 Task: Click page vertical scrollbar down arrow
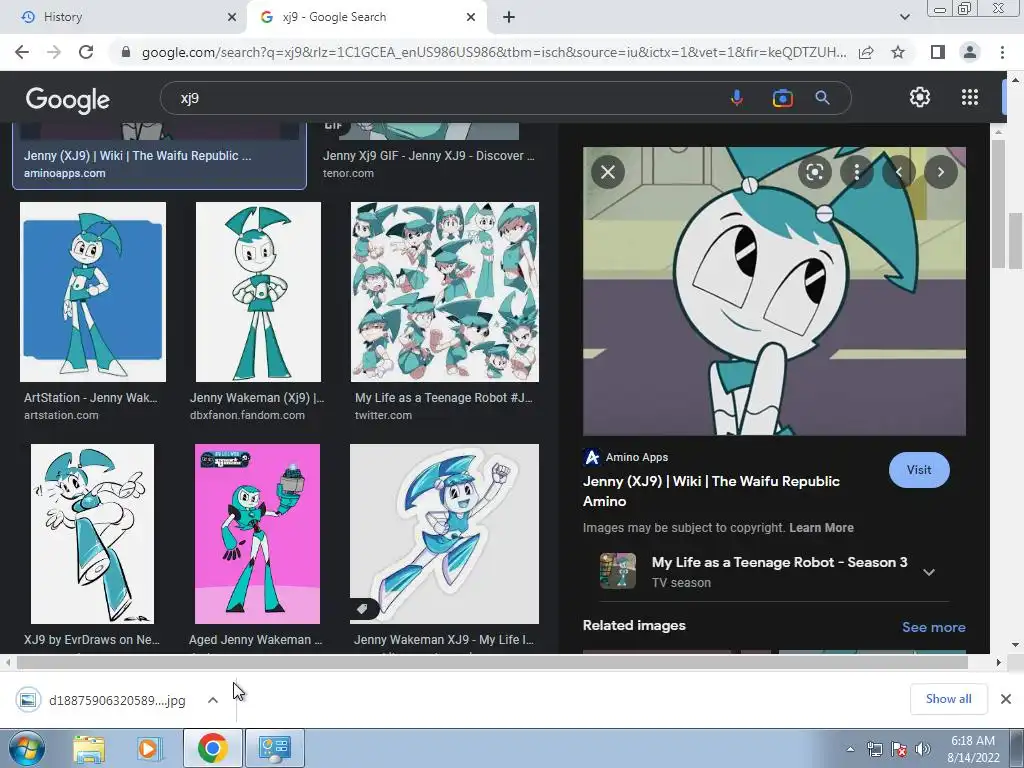(x=1016, y=645)
